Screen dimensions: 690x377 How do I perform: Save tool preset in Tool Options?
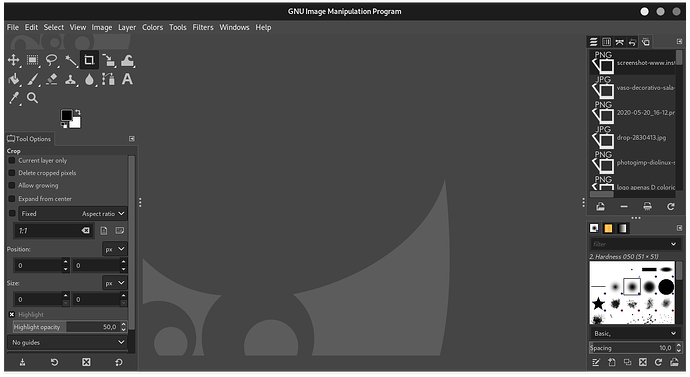click(22, 362)
